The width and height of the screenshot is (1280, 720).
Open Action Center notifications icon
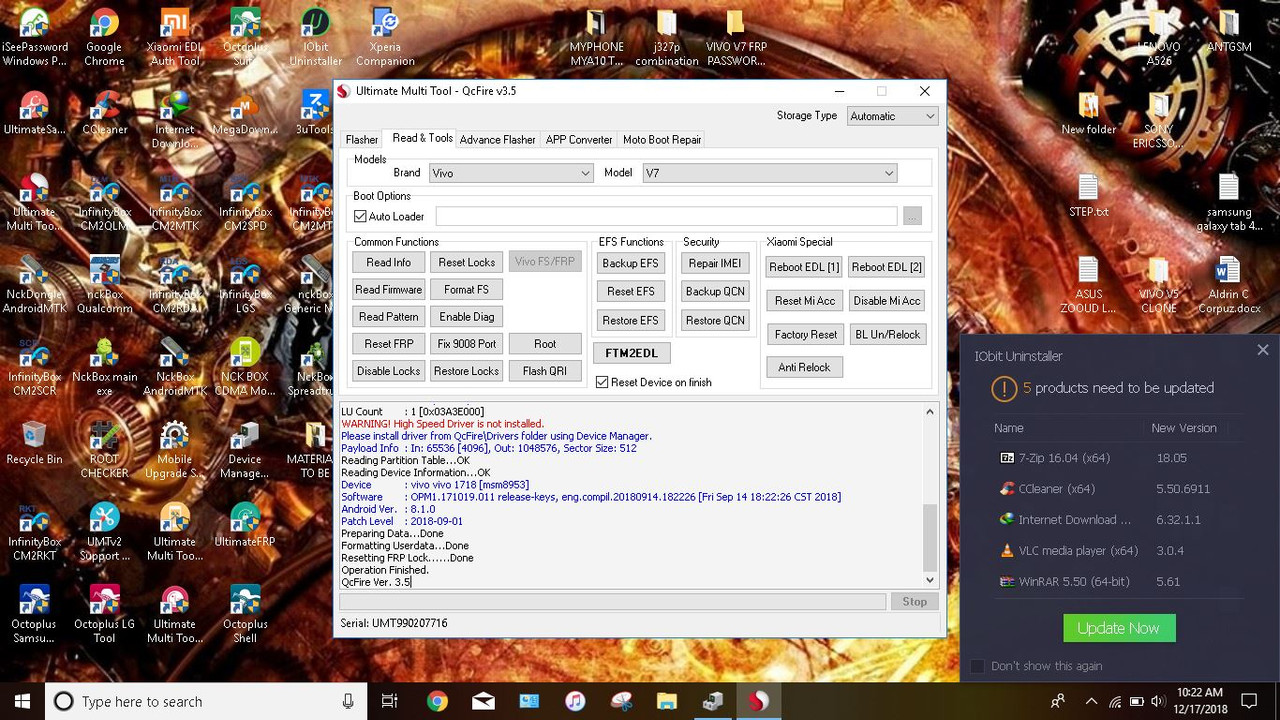[x=1249, y=701]
